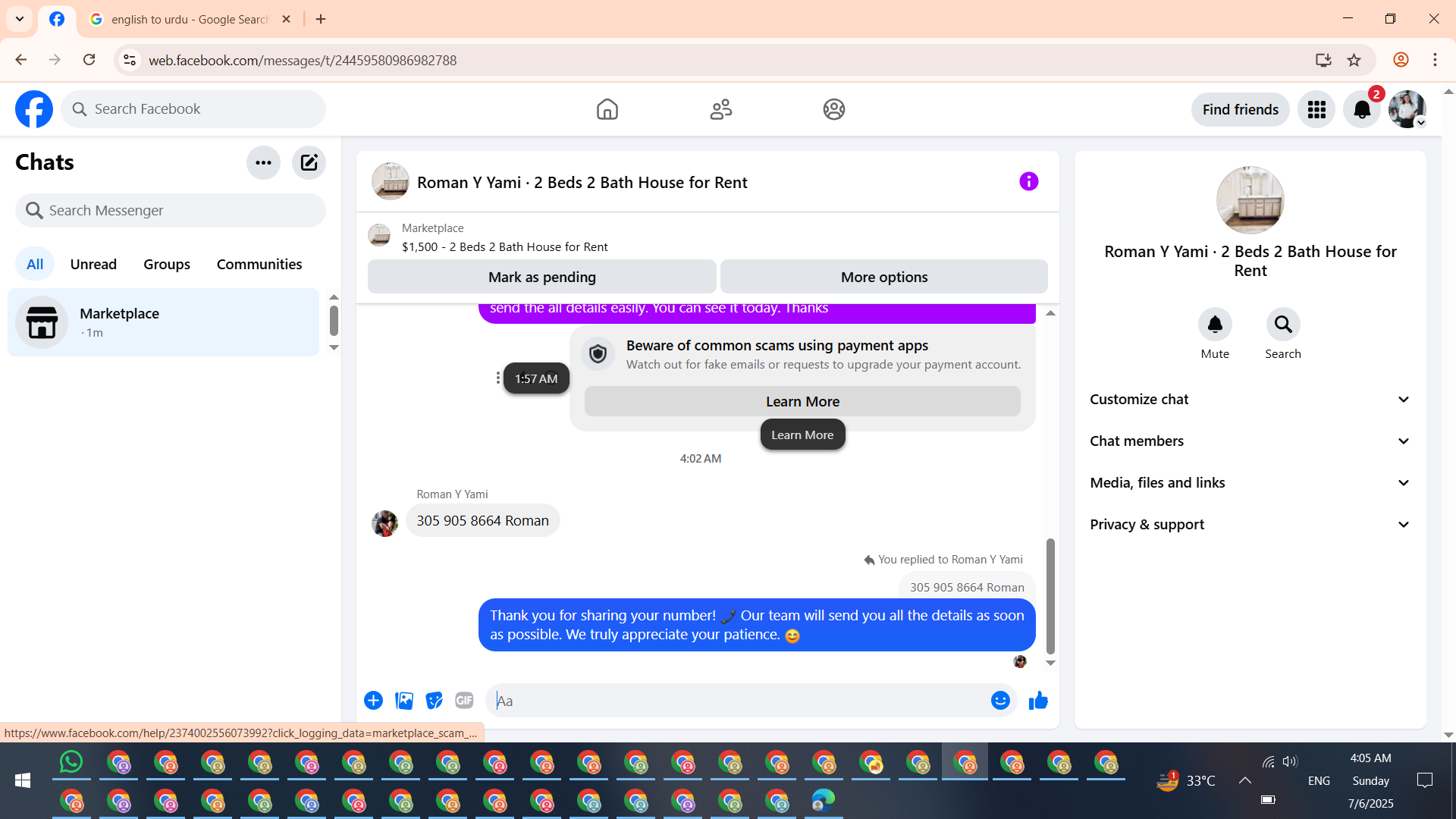Click the Search Messenger field

click(x=171, y=210)
